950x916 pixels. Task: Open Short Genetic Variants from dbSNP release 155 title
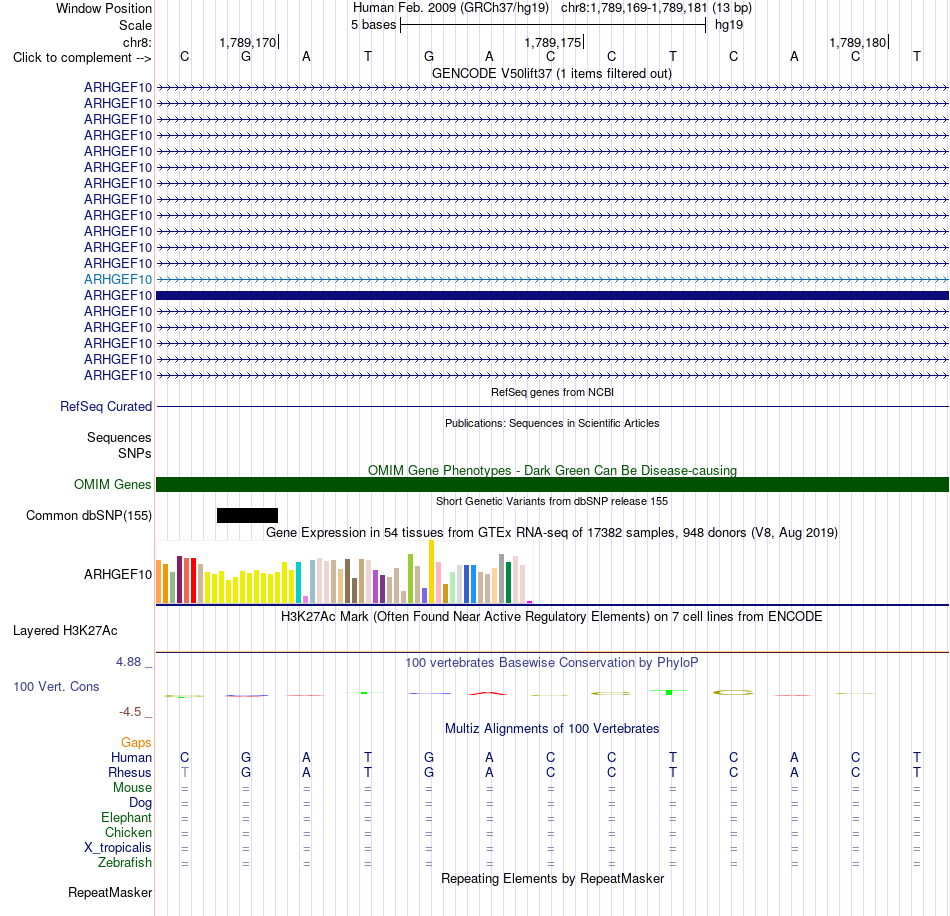pos(552,501)
